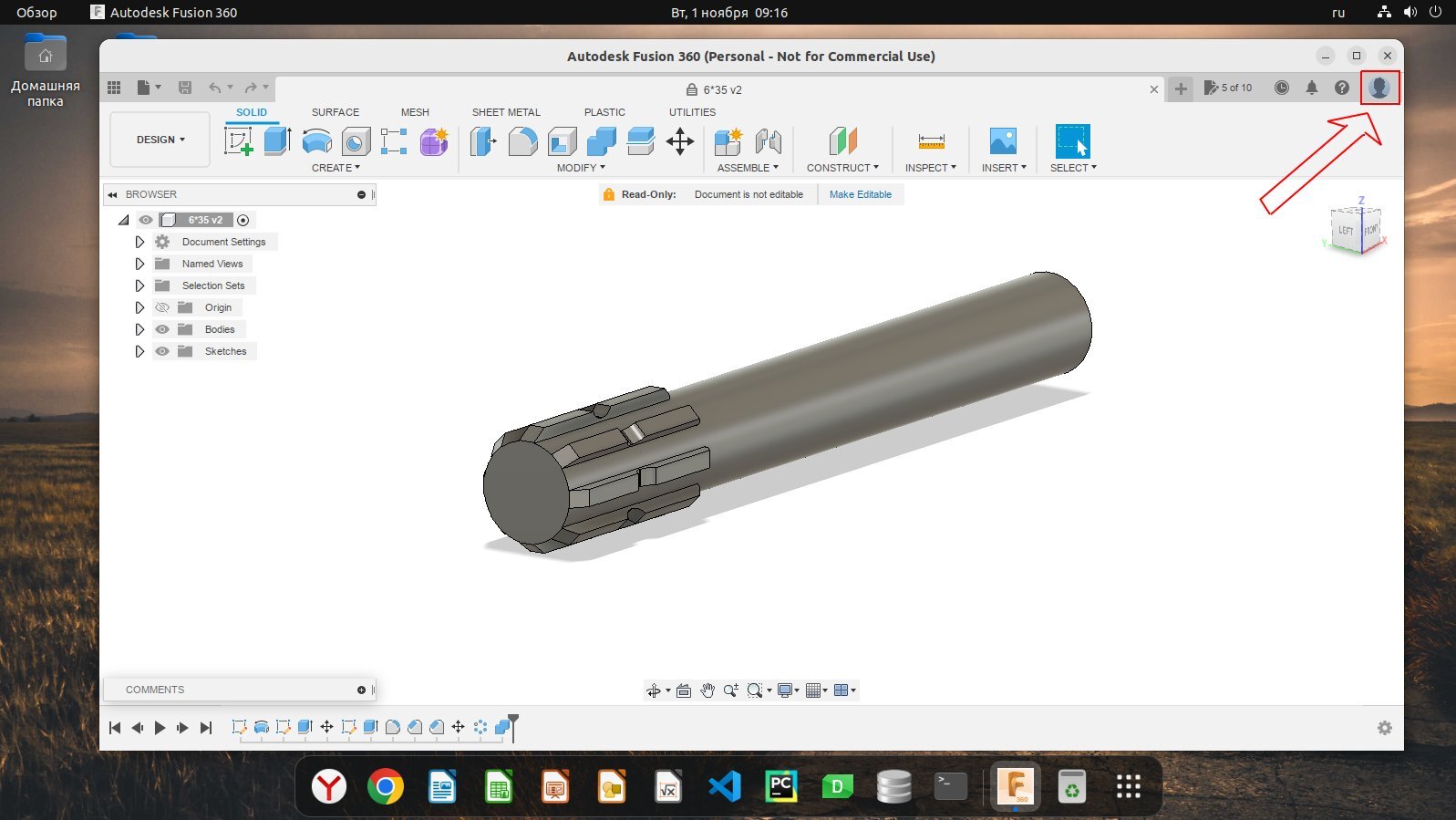Click the Move/Copy arrows icon

(x=680, y=141)
